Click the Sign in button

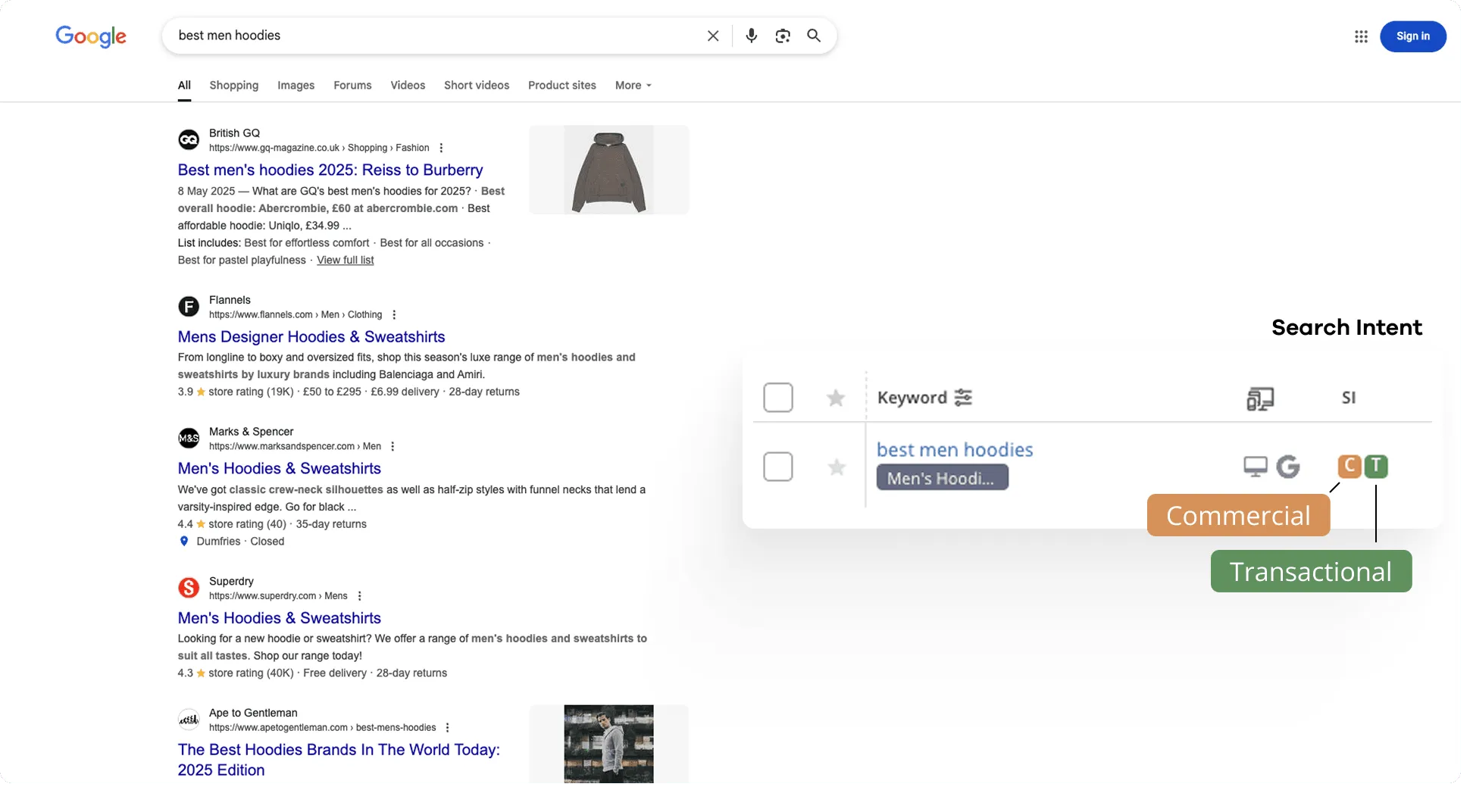coord(1412,36)
